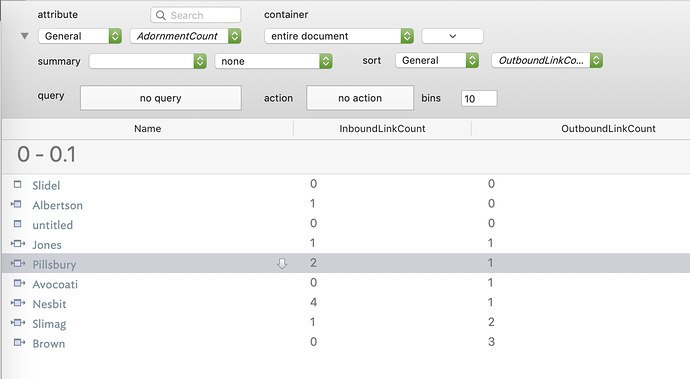The image size is (690, 379).
Task: Click Nesbit's InboundLinkCount value 4
Action: pyautogui.click(x=313, y=302)
